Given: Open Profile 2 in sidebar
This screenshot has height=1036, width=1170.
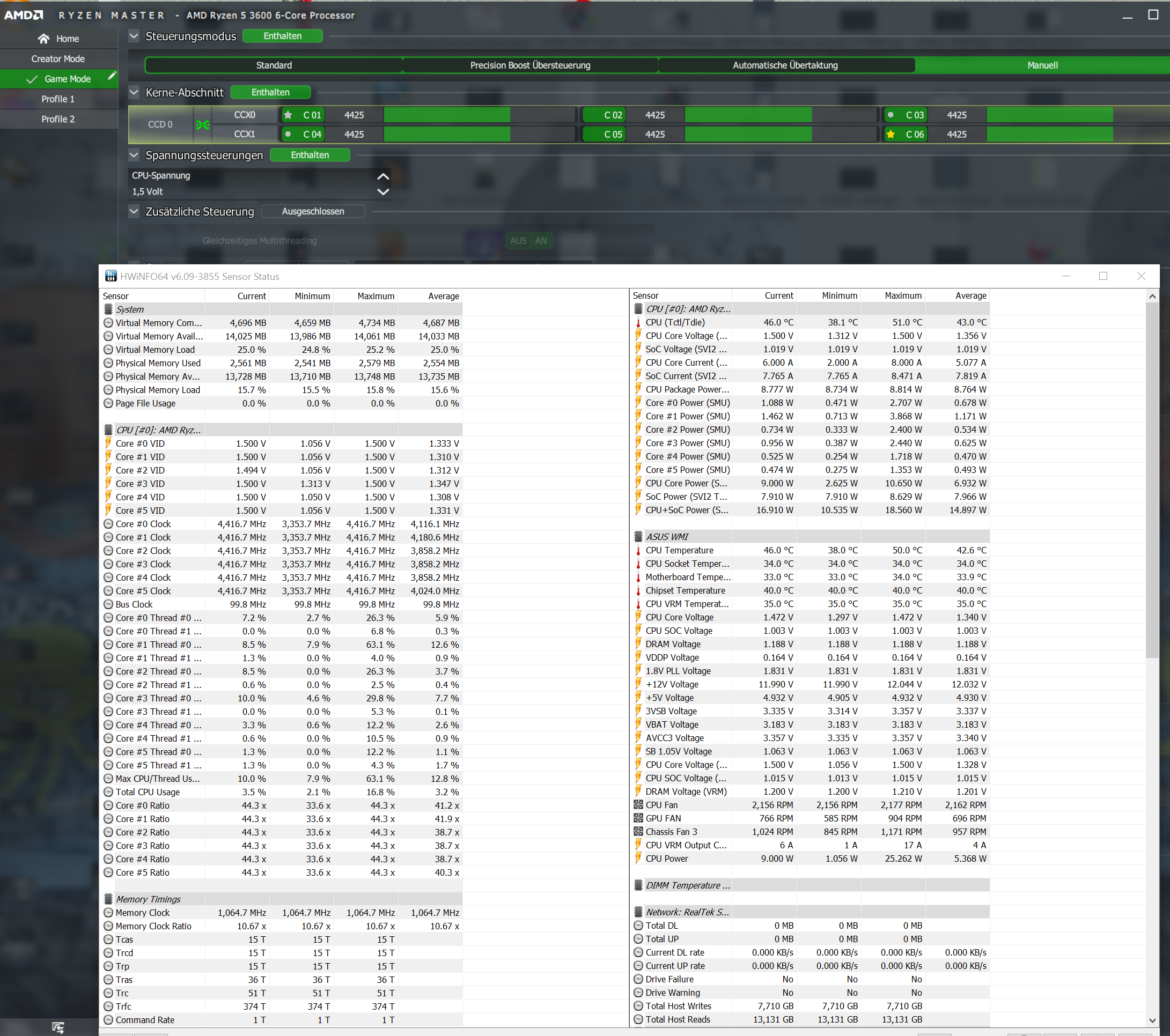Looking at the screenshot, I should 58,119.
